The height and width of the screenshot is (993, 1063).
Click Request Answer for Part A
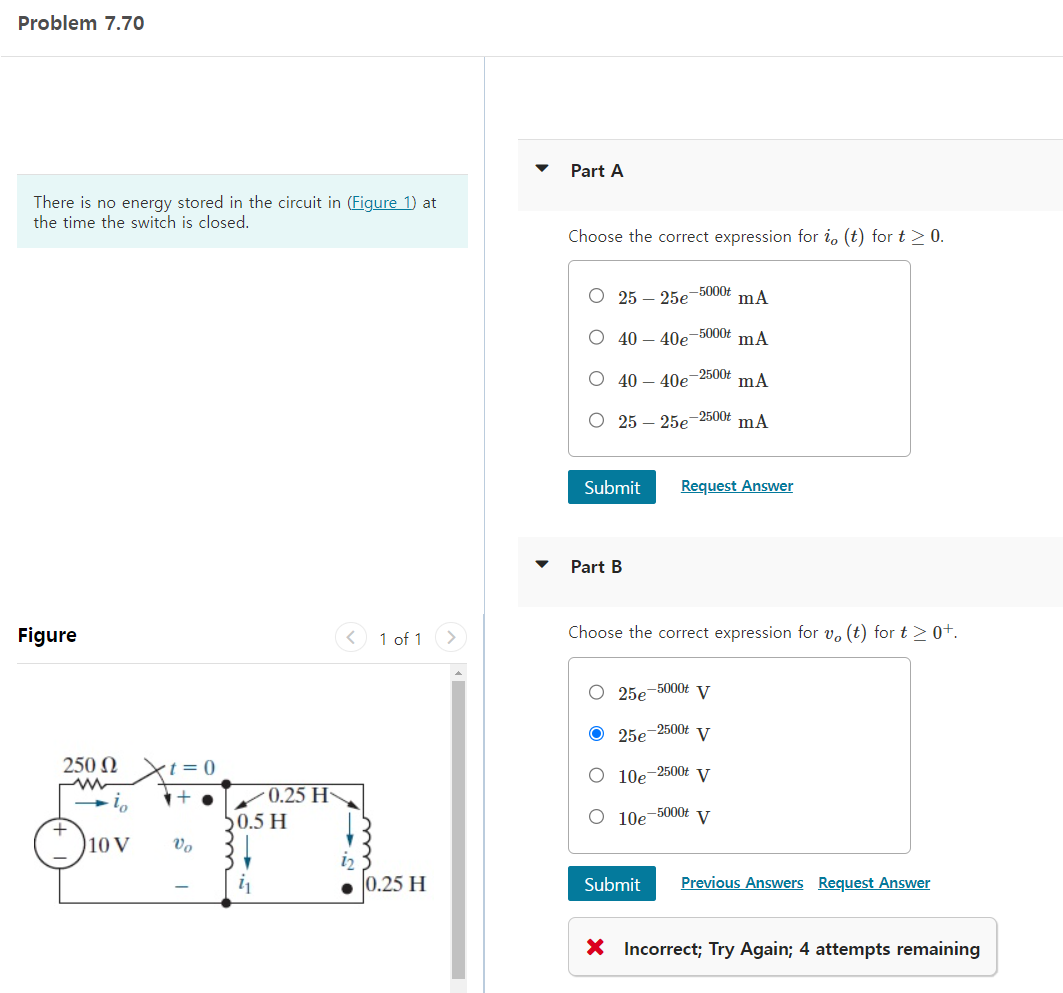[x=737, y=486]
